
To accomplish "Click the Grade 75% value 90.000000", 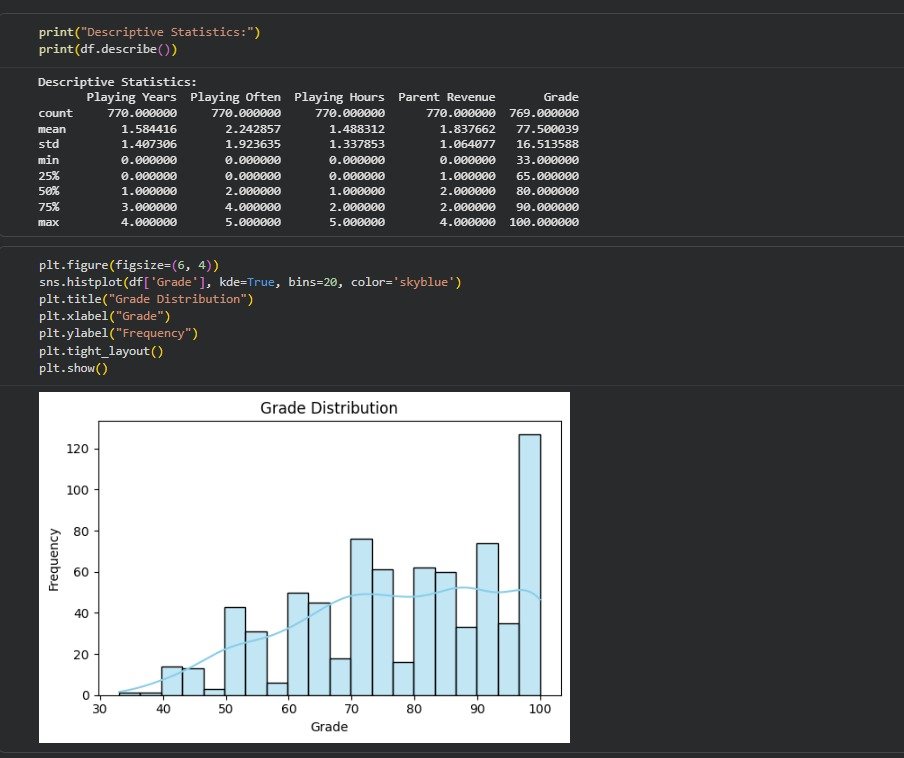I will 547,207.
